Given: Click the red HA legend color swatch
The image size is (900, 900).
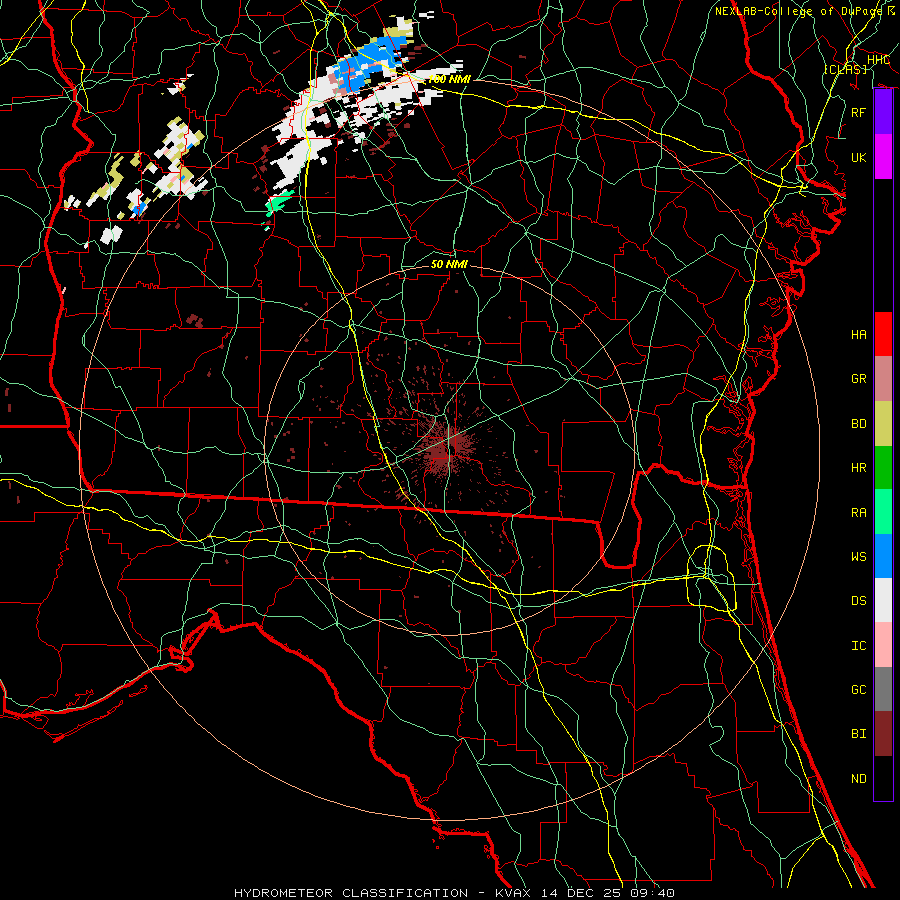Looking at the screenshot, I should tap(883, 334).
